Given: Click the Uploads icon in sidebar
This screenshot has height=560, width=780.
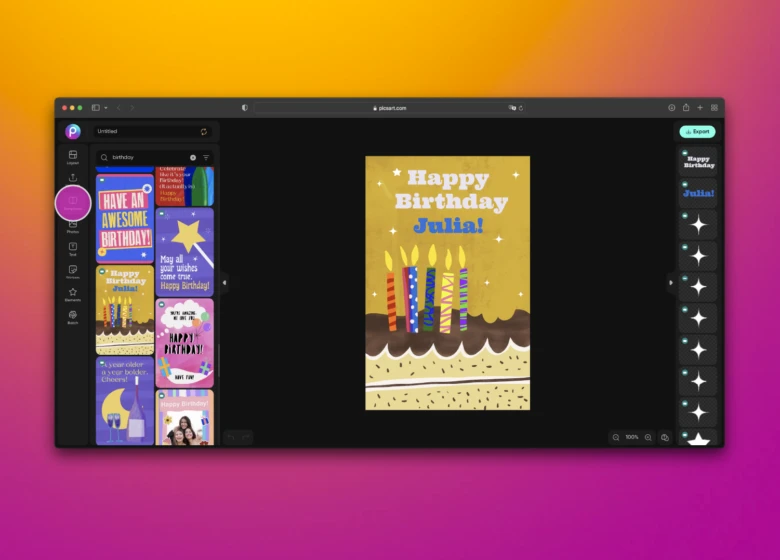Looking at the screenshot, I should pos(73,179).
